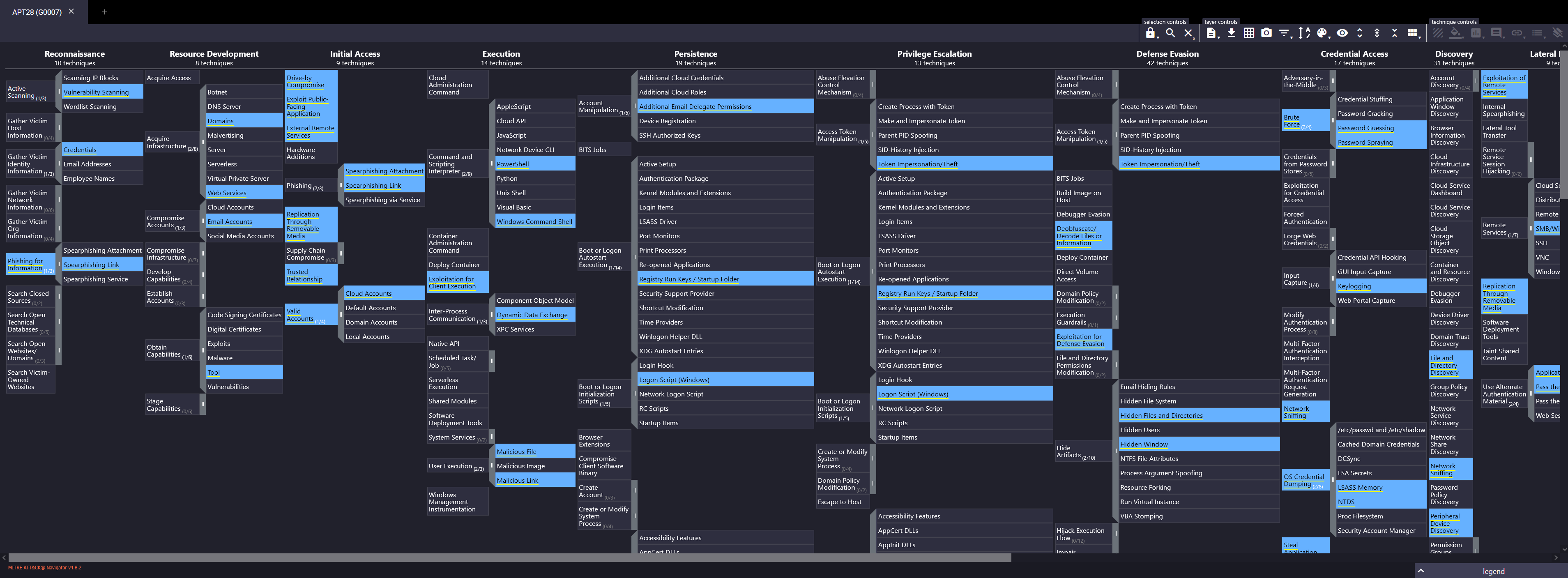Download the layer as JSON
This screenshot has width=1568, height=578.
point(1232,33)
